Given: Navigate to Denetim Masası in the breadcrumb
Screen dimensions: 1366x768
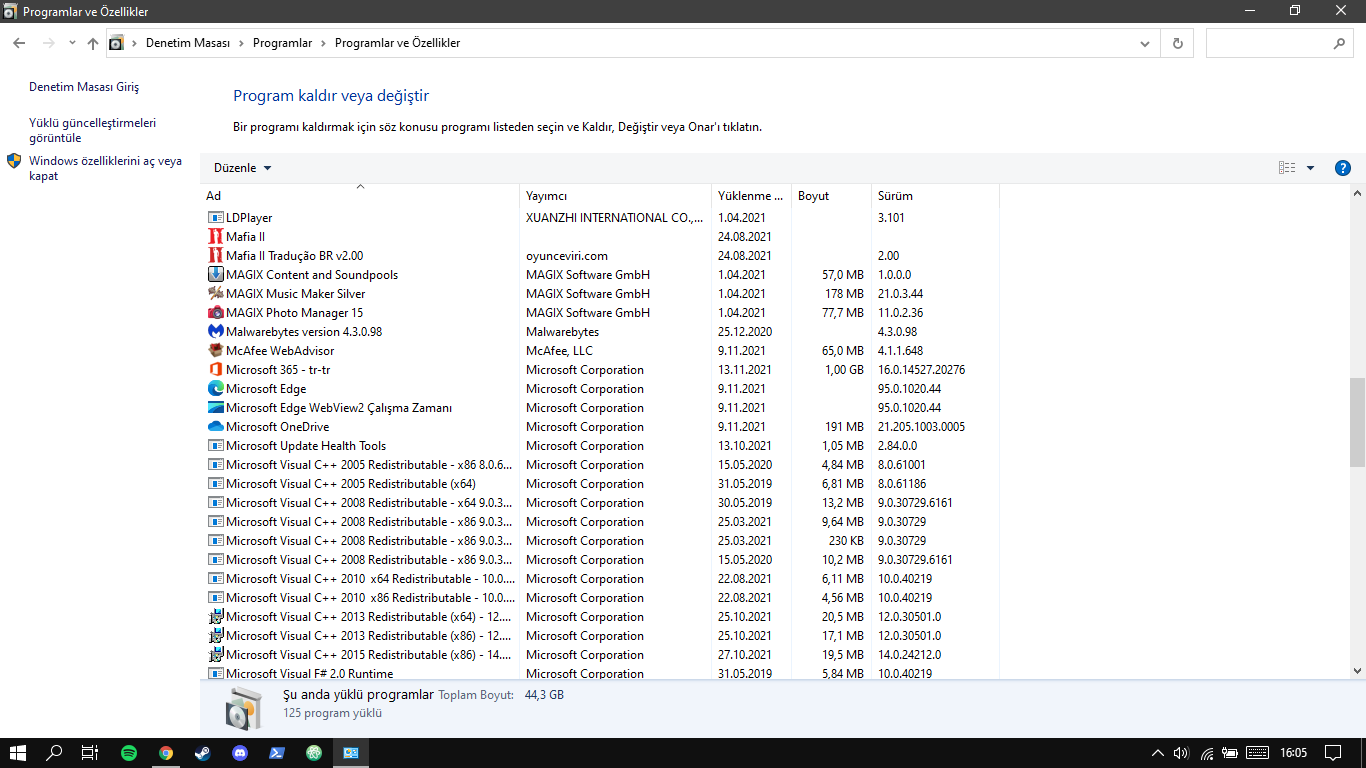Looking at the screenshot, I should click(188, 43).
